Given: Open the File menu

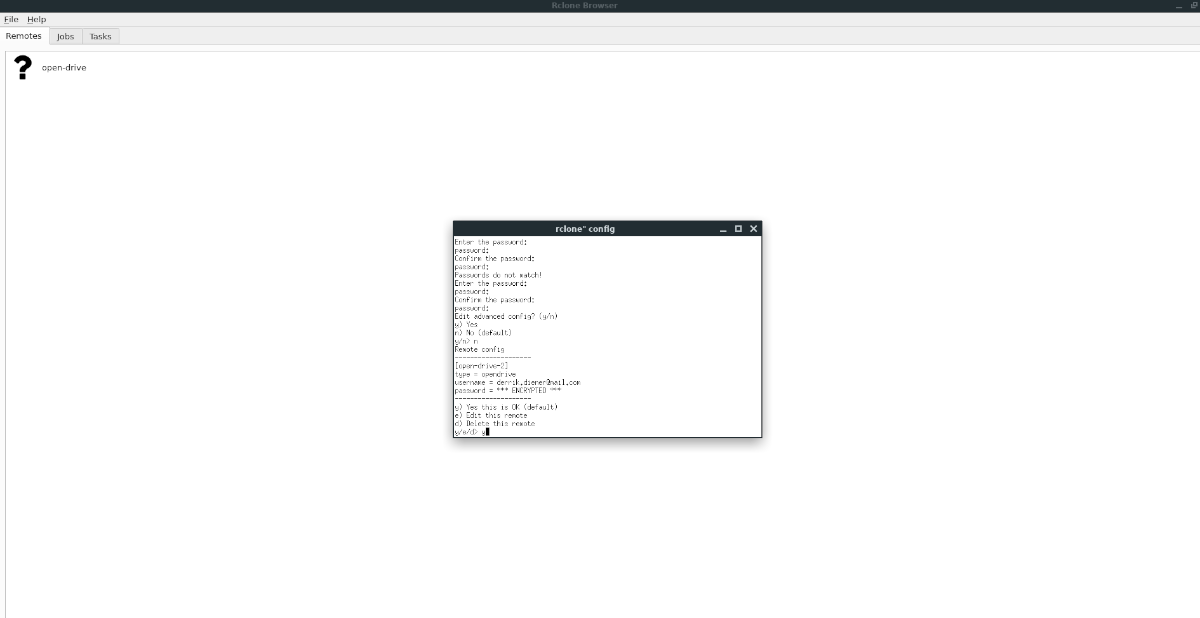Looking at the screenshot, I should [x=11, y=19].
